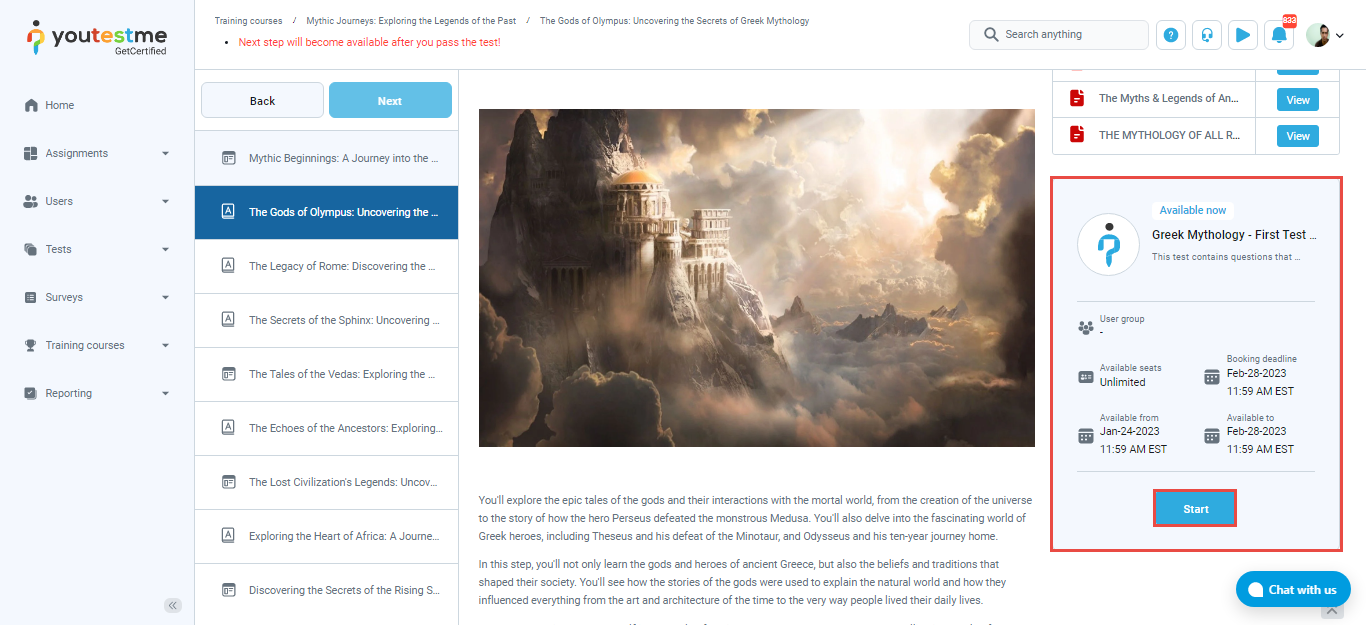Screen dimensions: 1366x625
Task: Collapse the sidebar with the double-arrow icon
Action: 173,605
